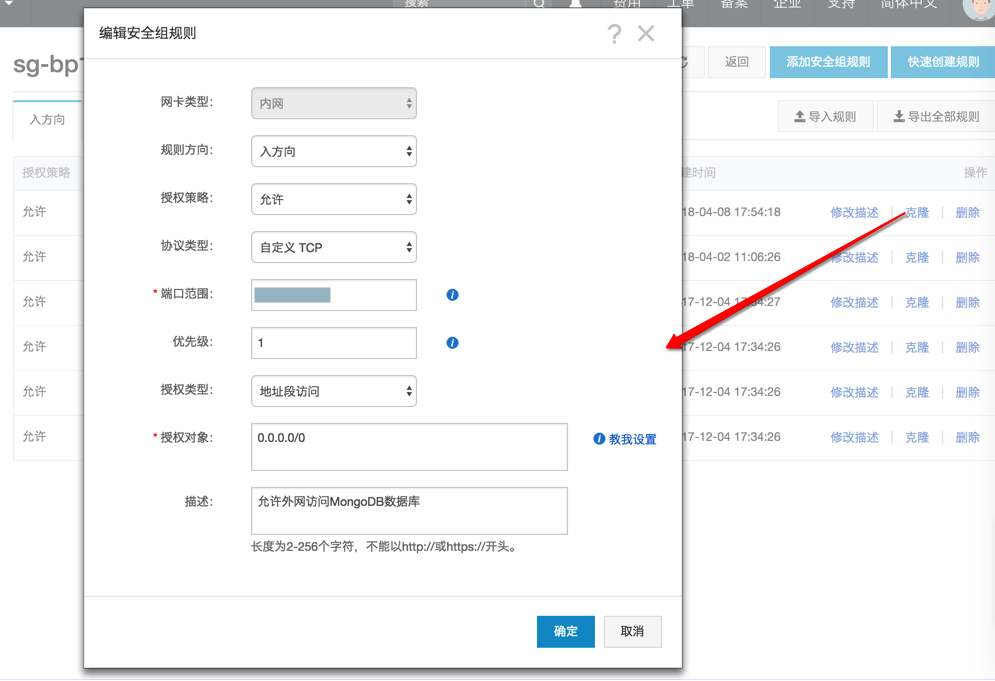Open the 授权策略 dropdown

tap(334, 199)
